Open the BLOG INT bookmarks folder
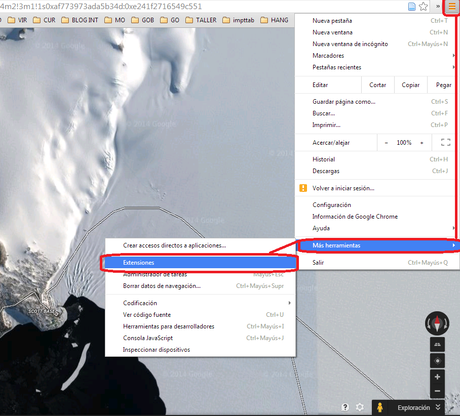The height and width of the screenshot is (416, 460). tap(80, 20)
